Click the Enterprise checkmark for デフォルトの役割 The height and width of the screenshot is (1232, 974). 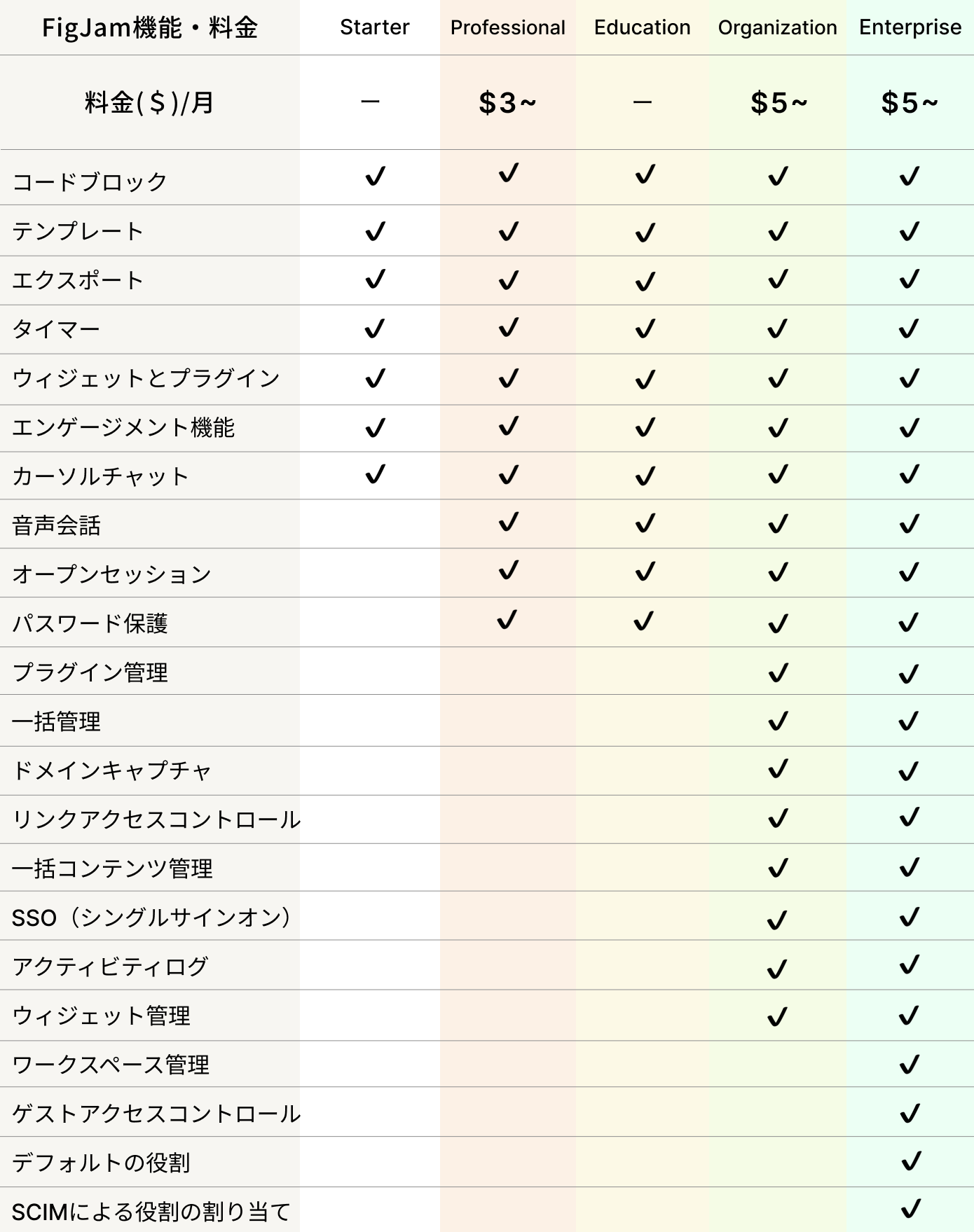911,1161
